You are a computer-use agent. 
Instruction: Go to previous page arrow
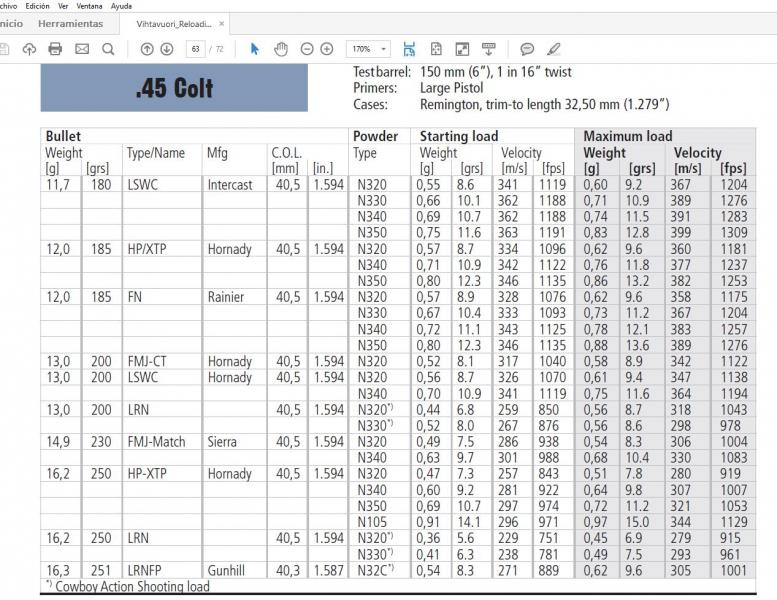coord(147,49)
